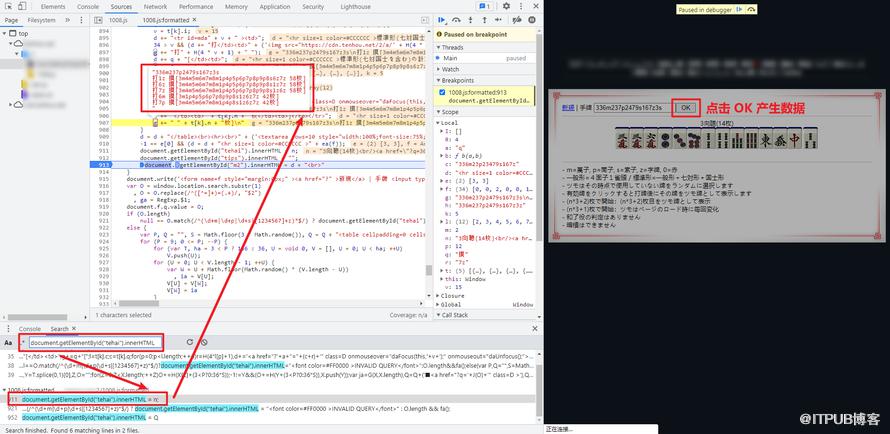The height and width of the screenshot is (434, 890).
Task: Step over next function call
Action: (x=456, y=20)
